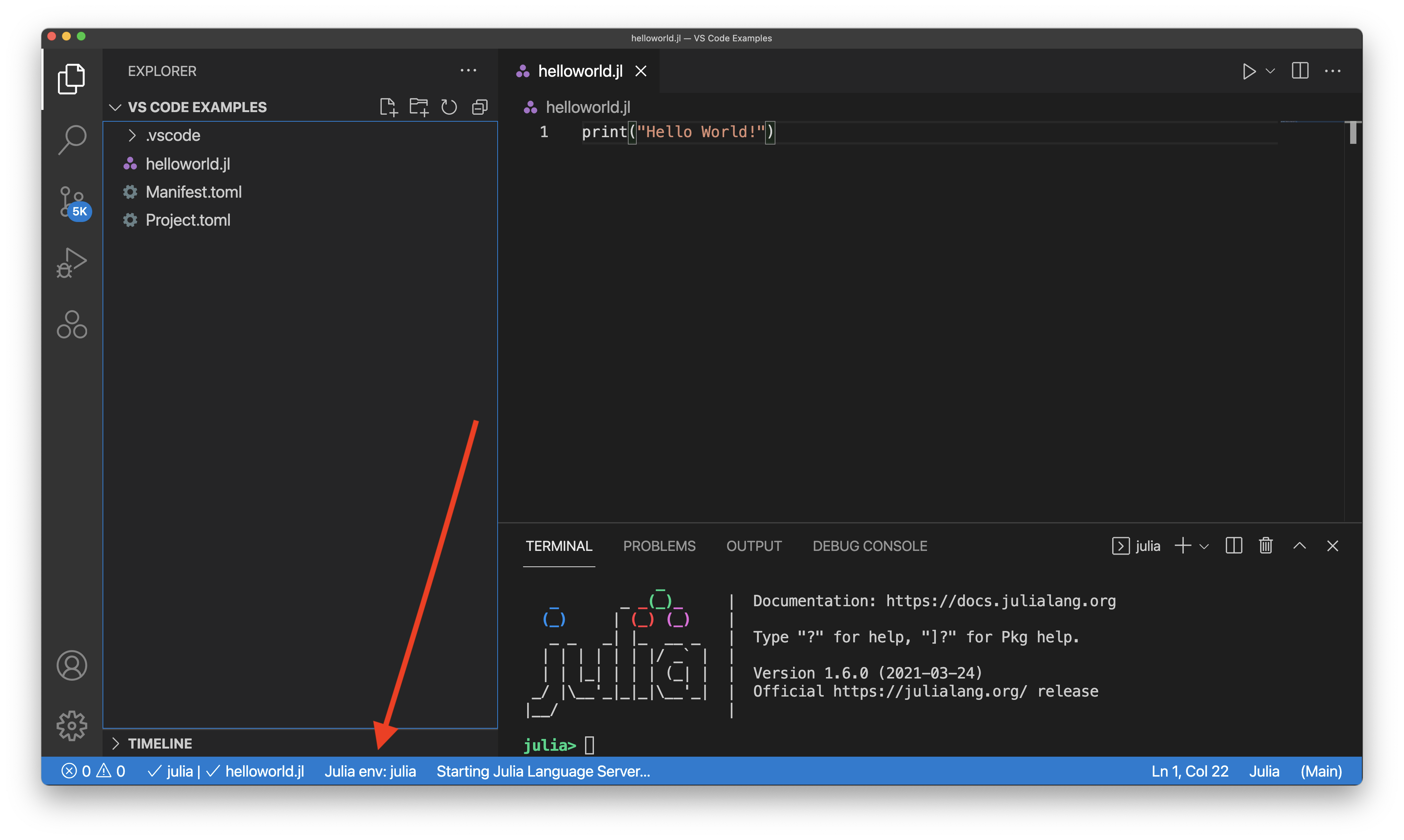The height and width of the screenshot is (840, 1404).
Task: Split the terminal pane
Action: (1234, 546)
